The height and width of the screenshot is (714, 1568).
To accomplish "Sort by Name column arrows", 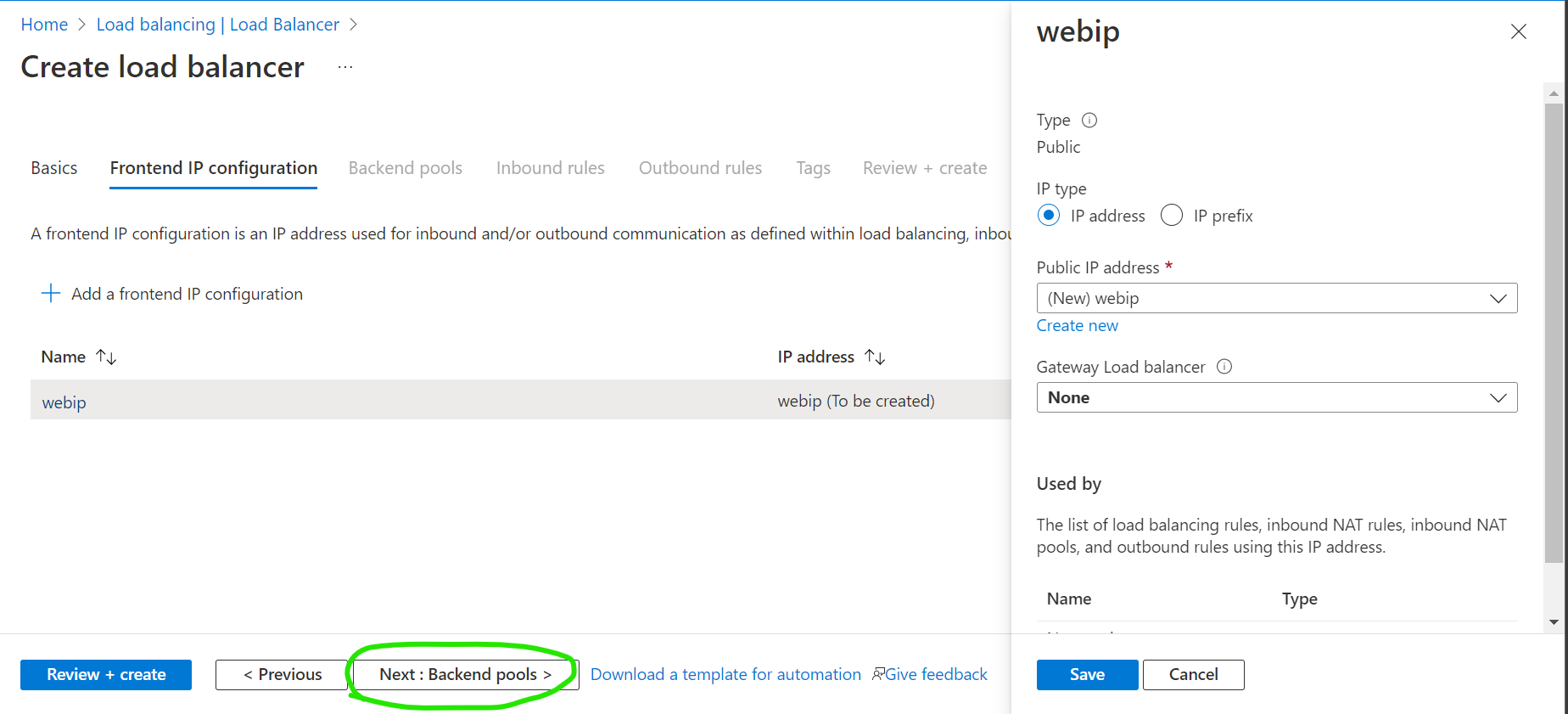I will coord(106,357).
